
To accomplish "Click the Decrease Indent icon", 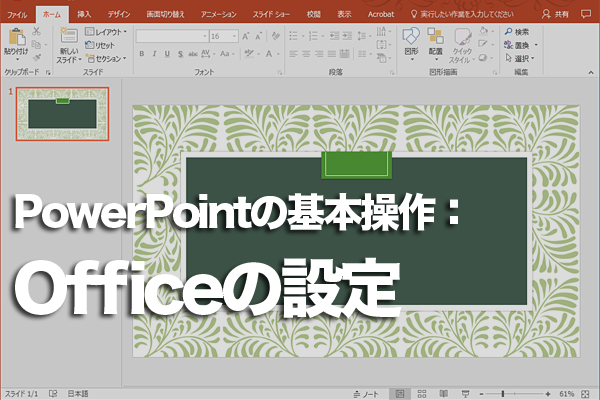I will pyautogui.click(x=334, y=36).
